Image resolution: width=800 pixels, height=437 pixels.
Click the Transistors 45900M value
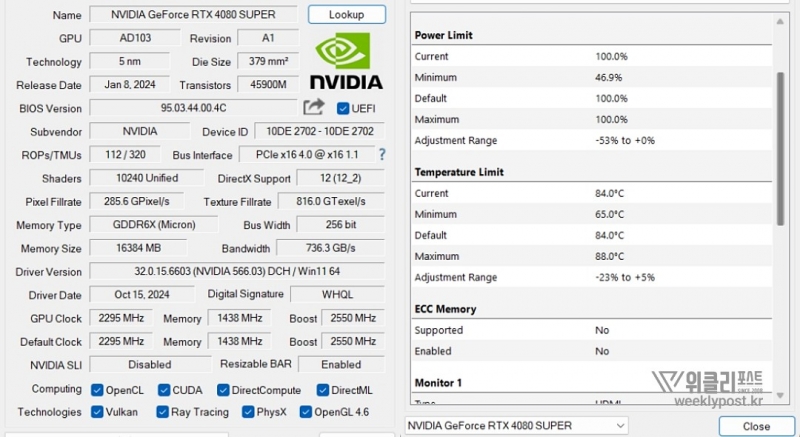[268, 84]
